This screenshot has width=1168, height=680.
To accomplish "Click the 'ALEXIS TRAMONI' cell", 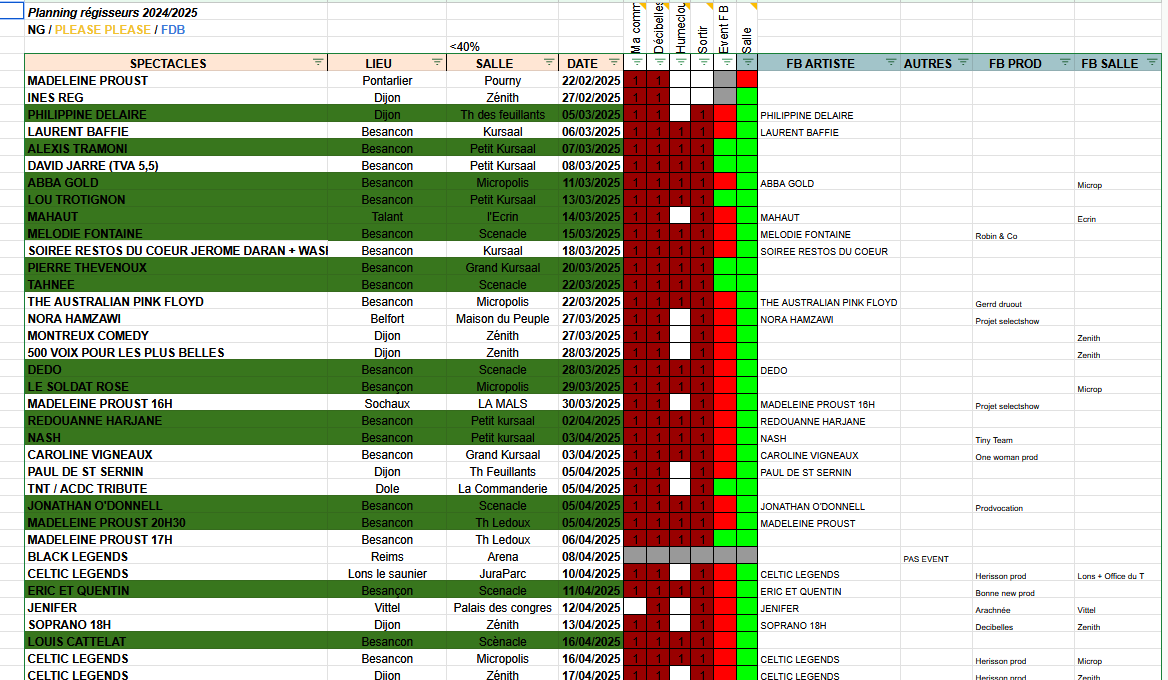I will click(176, 148).
